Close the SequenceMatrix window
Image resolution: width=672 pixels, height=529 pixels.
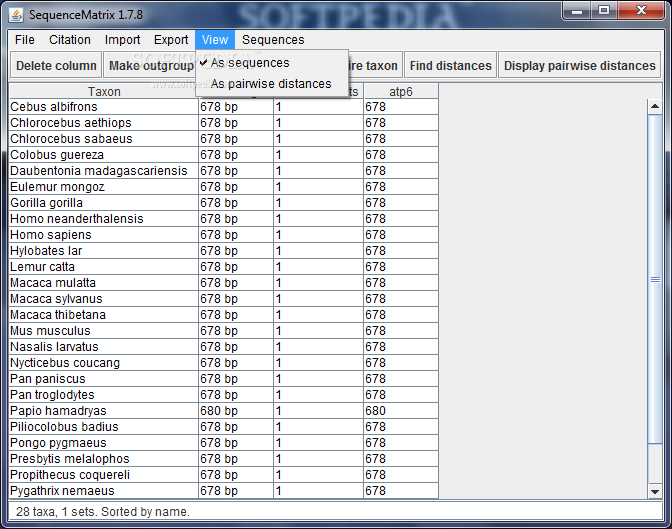tap(642, 10)
